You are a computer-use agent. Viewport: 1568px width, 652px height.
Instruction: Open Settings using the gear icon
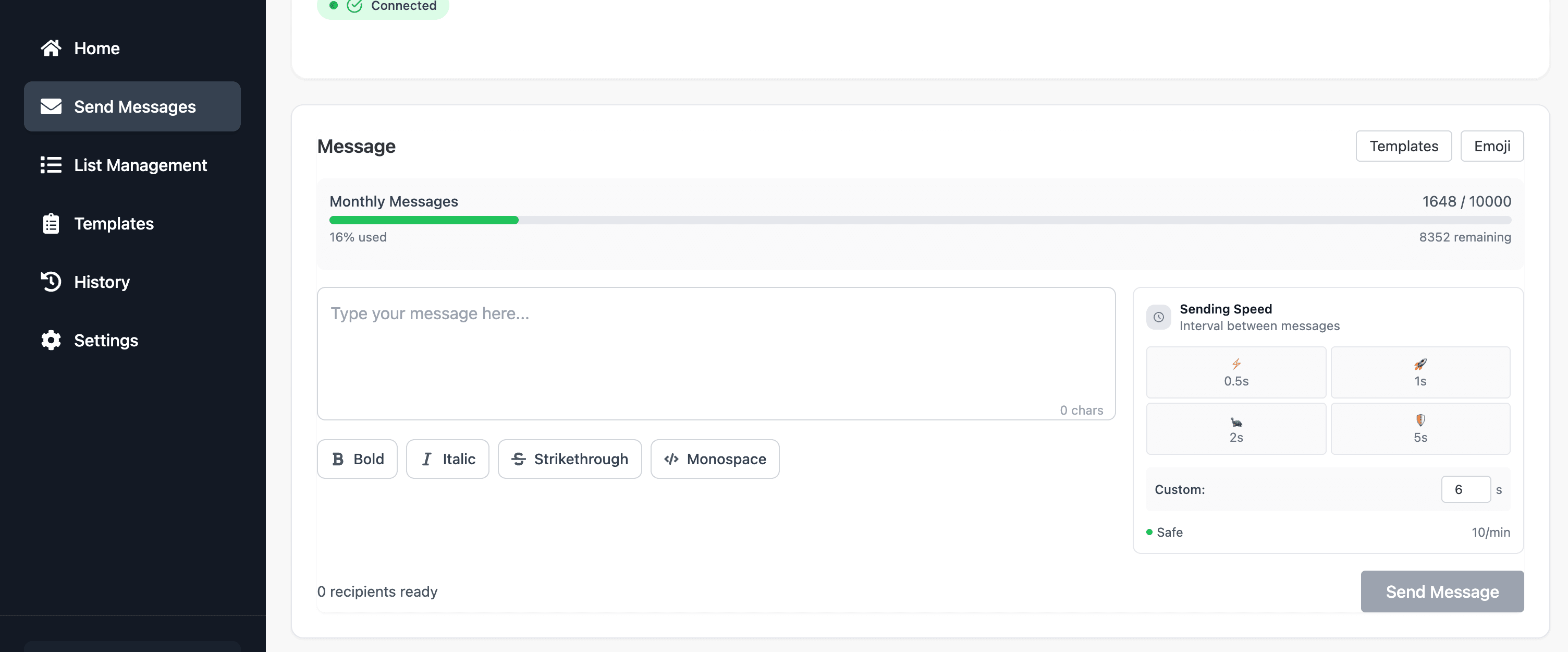coord(51,340)
